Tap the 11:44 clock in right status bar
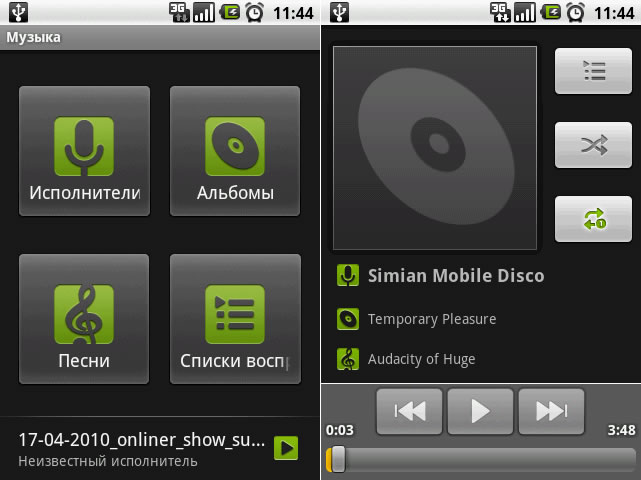 (x=614, y=13)
